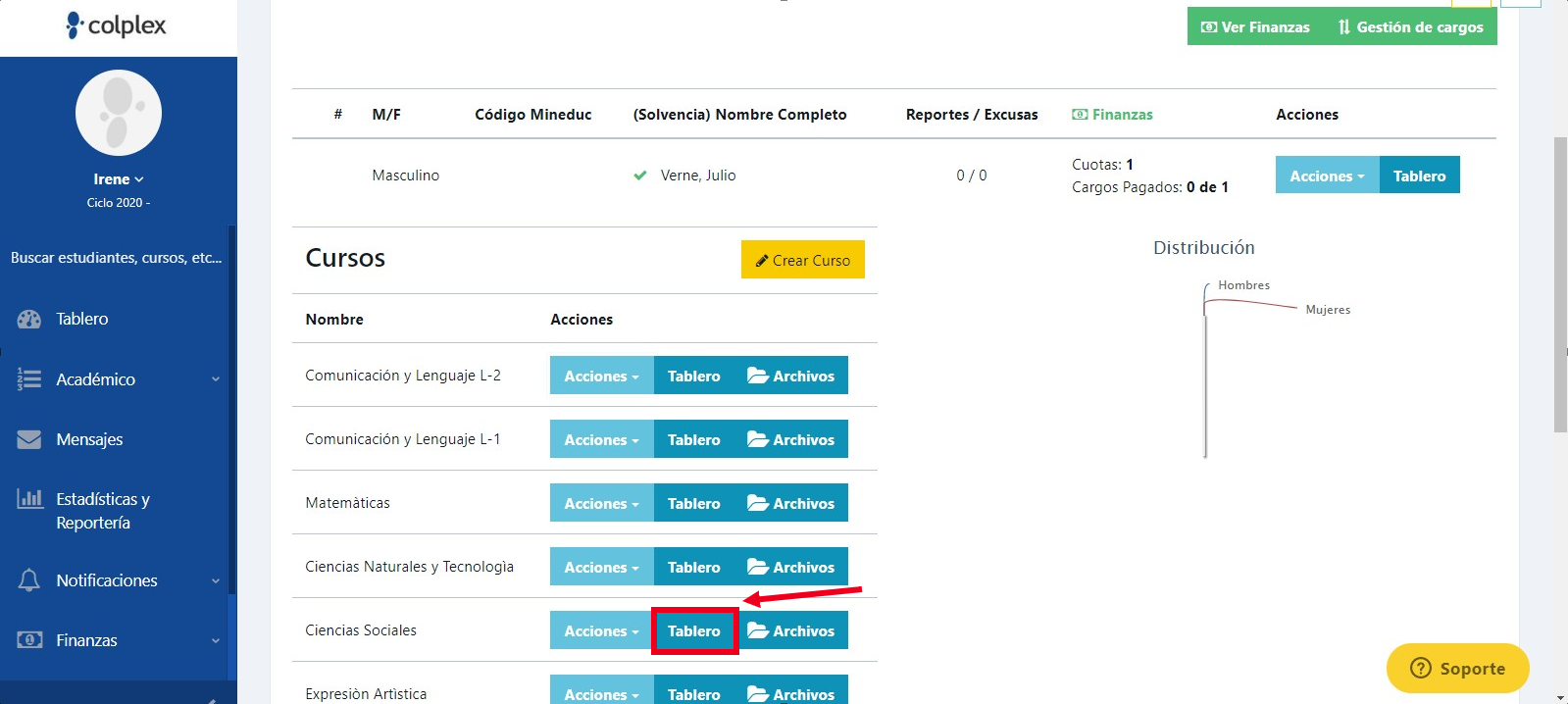1568x704 pixels.
Task: Click the Notificaciones bell icon
Action: pyautogui.click(x=29, y=580)
